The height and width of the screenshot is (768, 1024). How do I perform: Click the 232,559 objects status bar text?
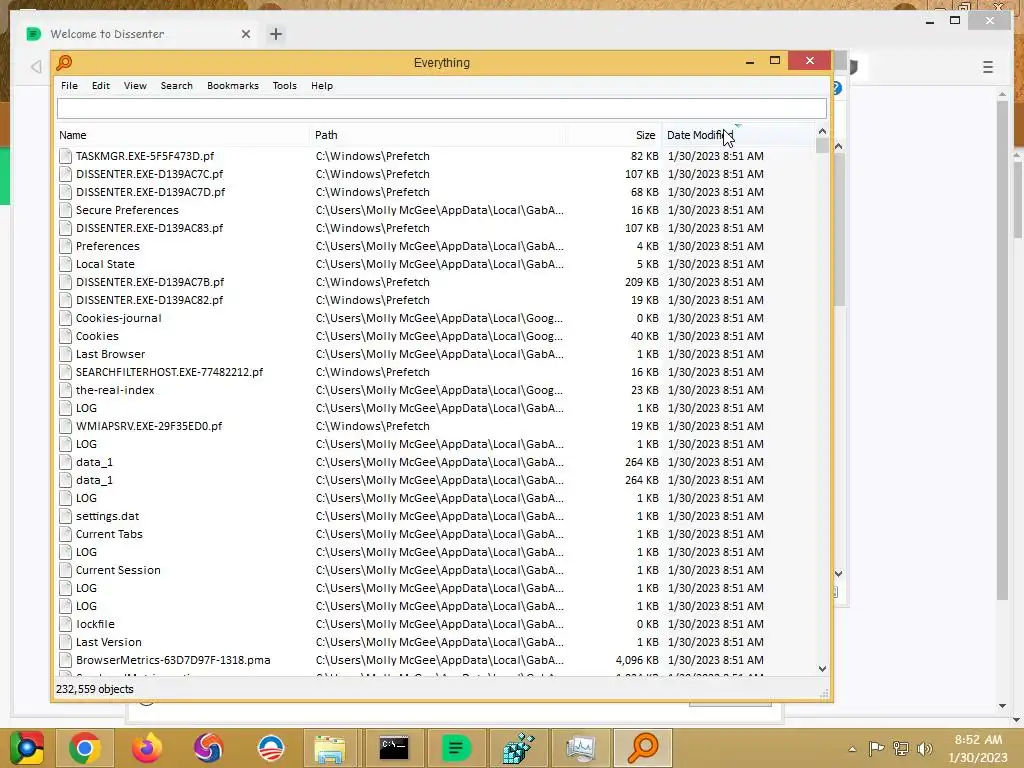pyautogui.click(x=95, y=689)
